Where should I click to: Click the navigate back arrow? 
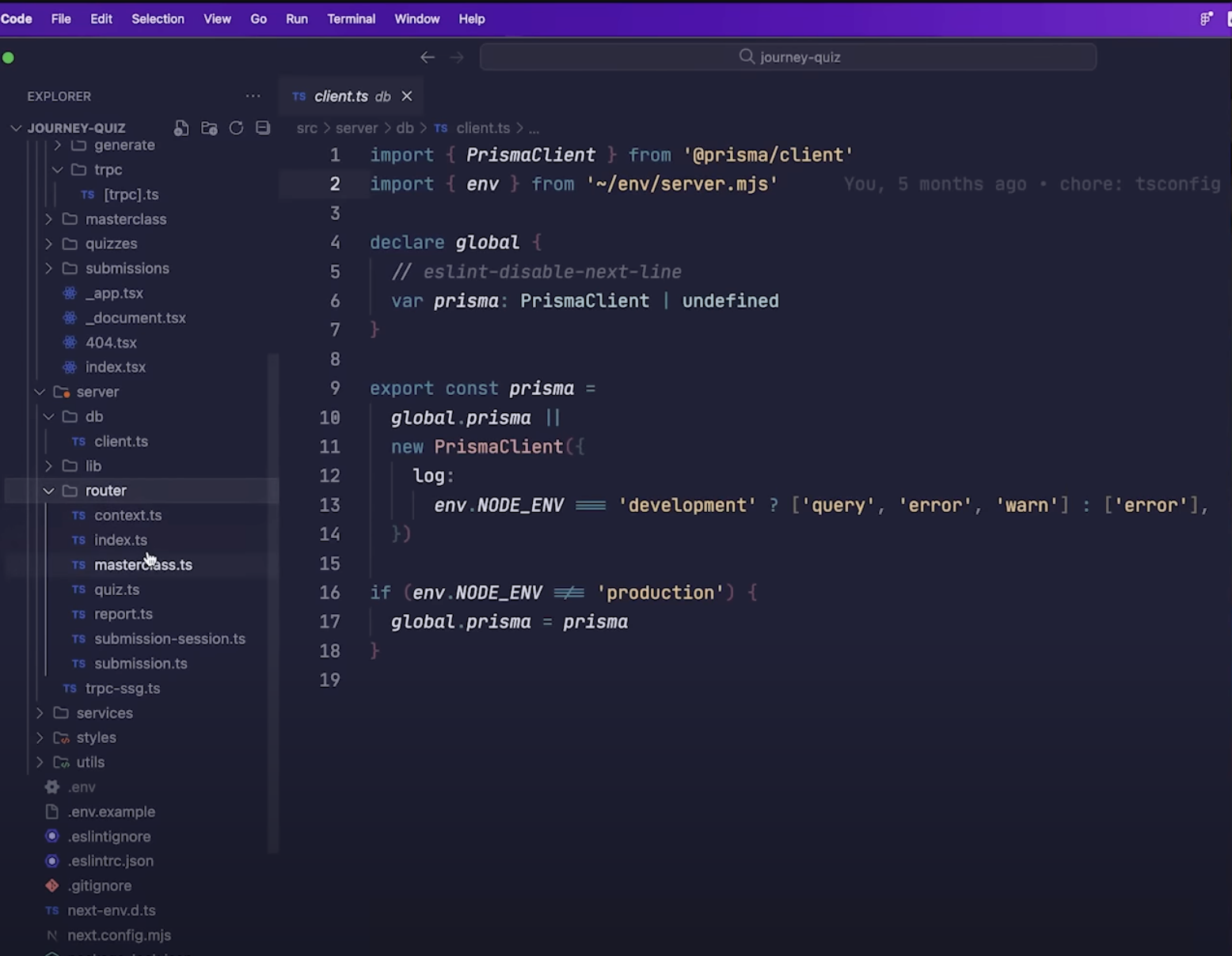click(428, 56)
